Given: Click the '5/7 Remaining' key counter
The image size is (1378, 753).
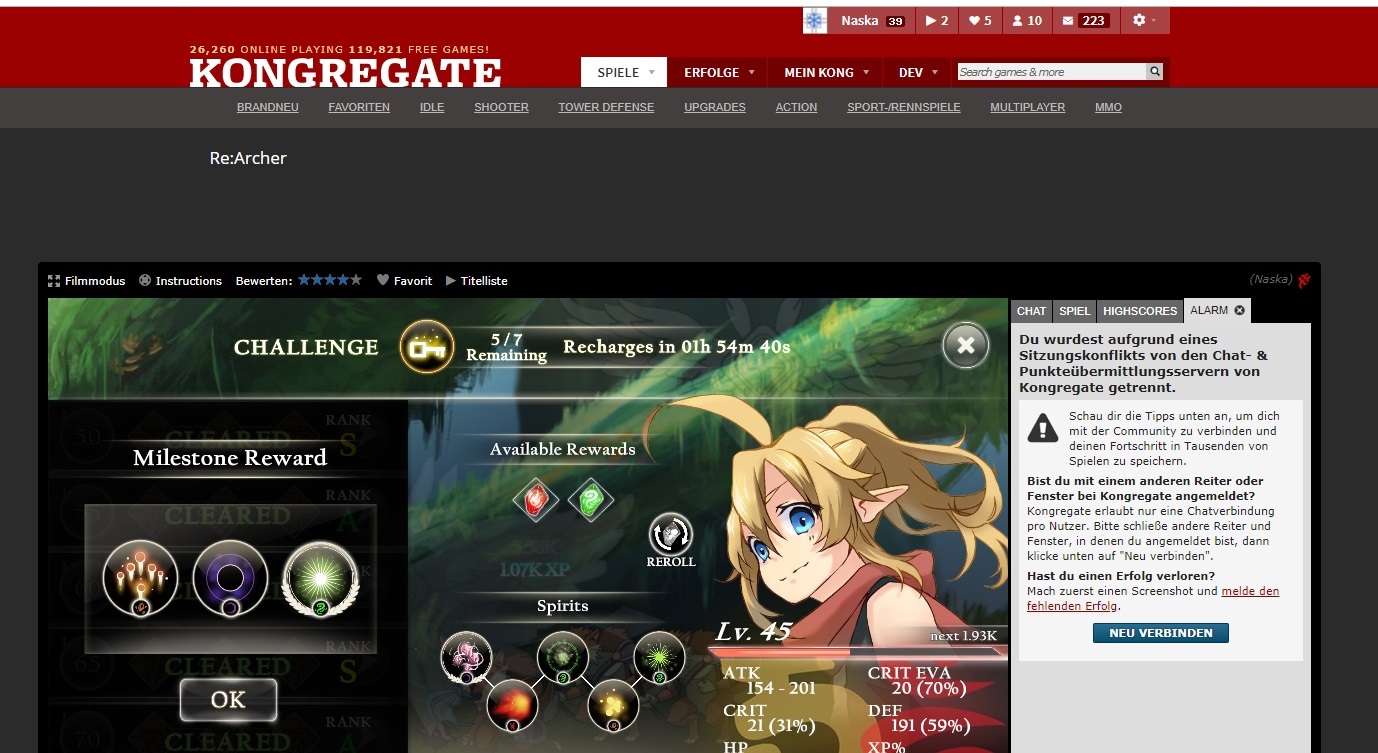Looking at the screenshot, I should coord(507,347).
